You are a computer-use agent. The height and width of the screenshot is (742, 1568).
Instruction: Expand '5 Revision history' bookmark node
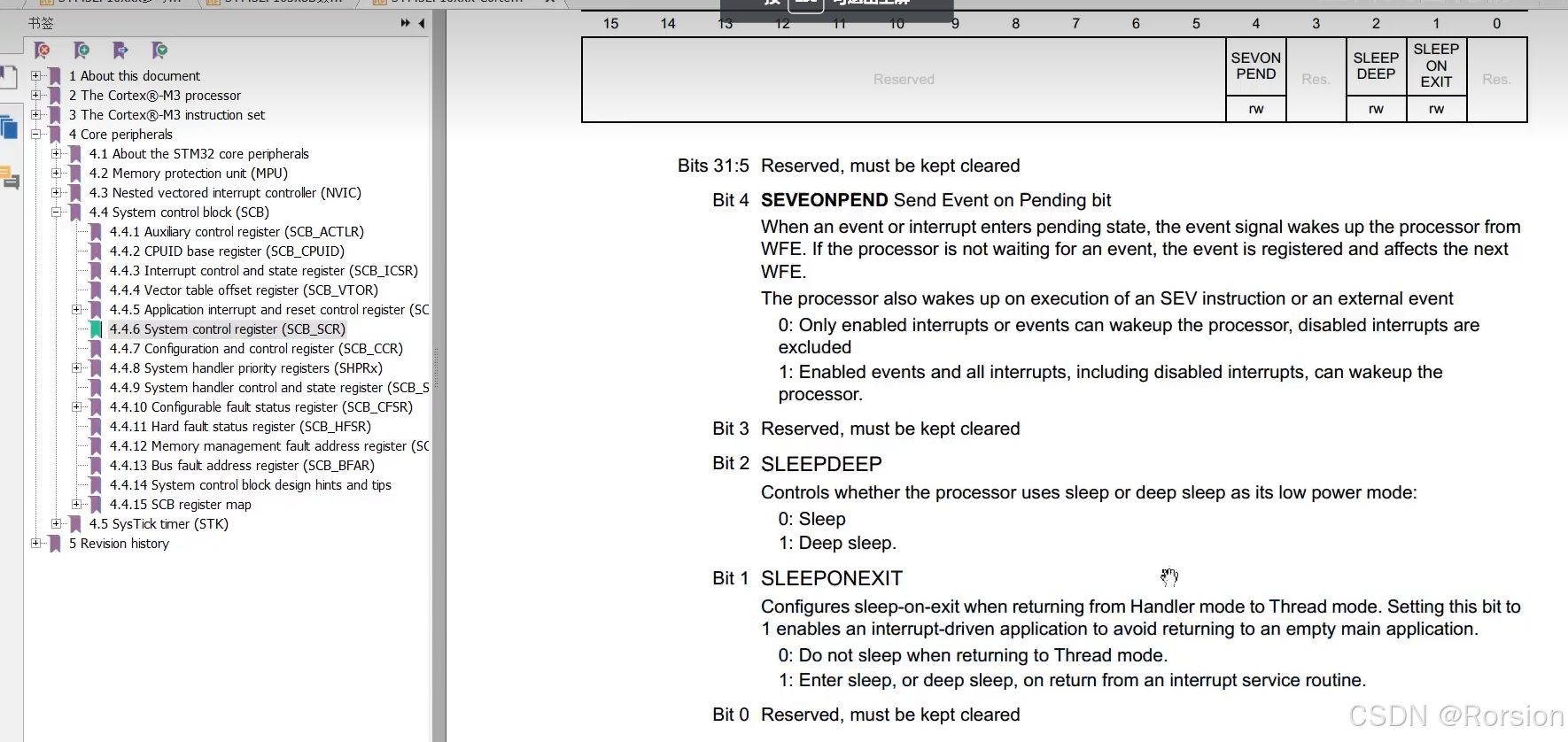click(36, 544)
